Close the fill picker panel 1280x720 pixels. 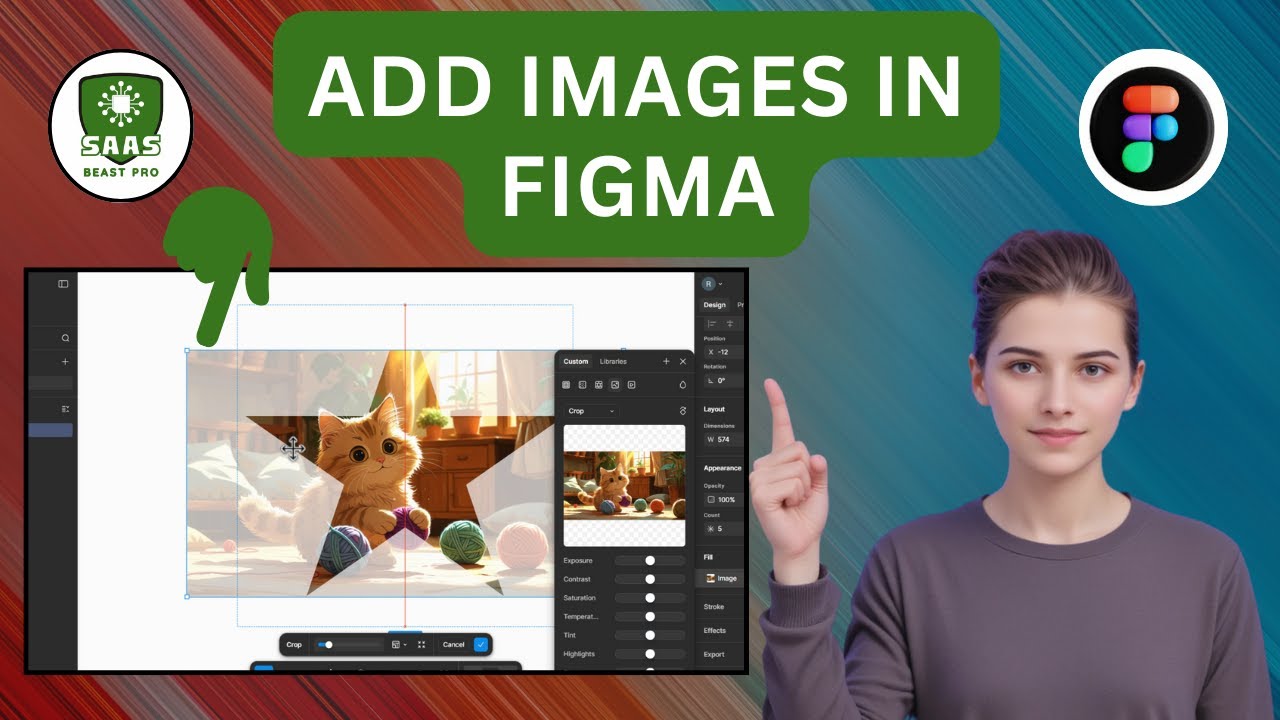click(x=683, y=361)
